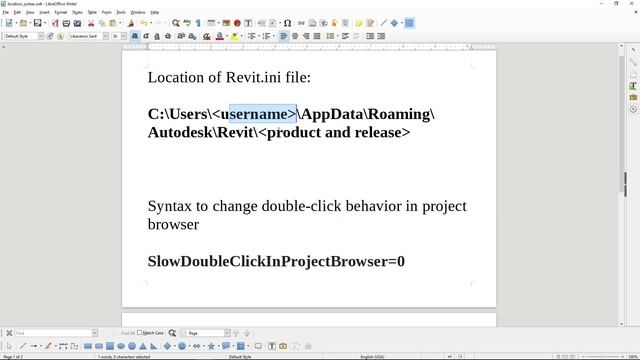Click the Insert chart icon
The image size is (640, 360).
[237, 23]
